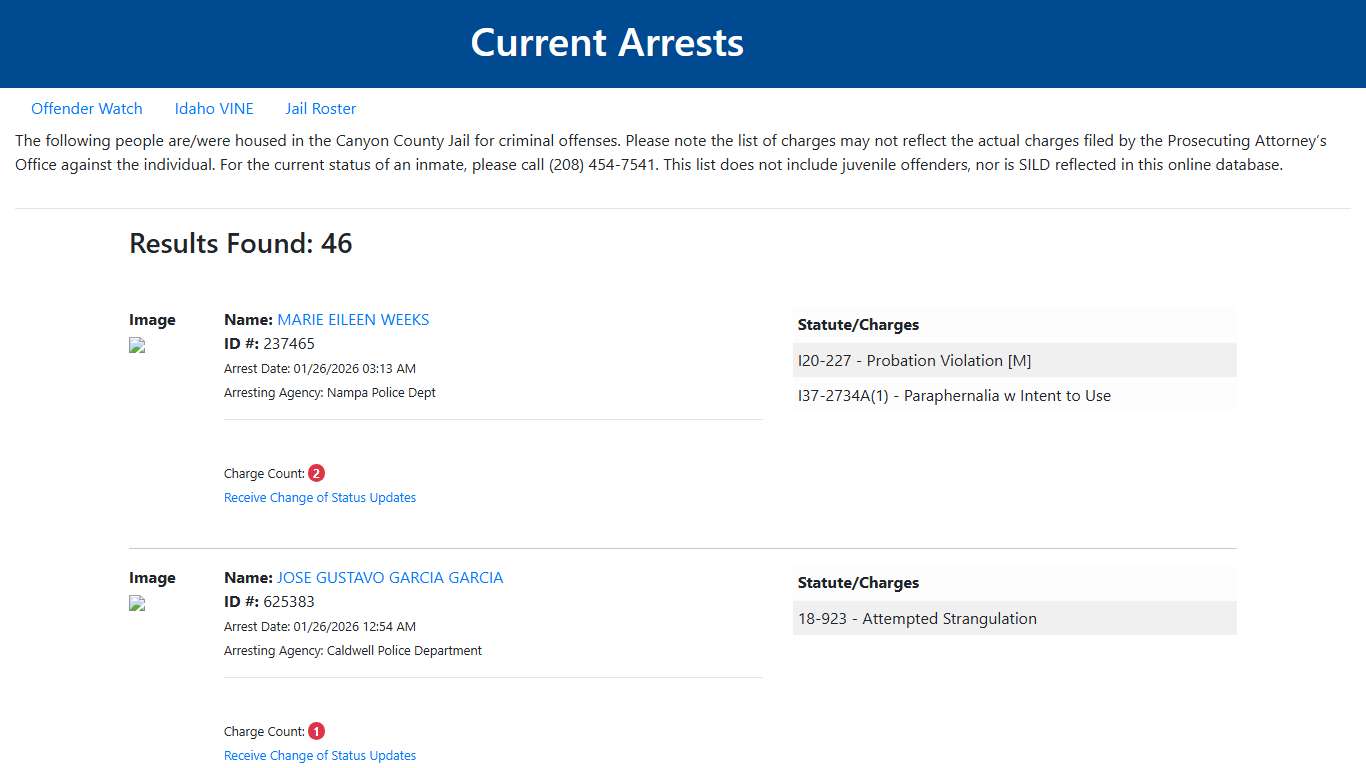Click the Image label above Garcia's photo
The image size is (1366, 768).
pyautogui.click(x=152, y=577)
